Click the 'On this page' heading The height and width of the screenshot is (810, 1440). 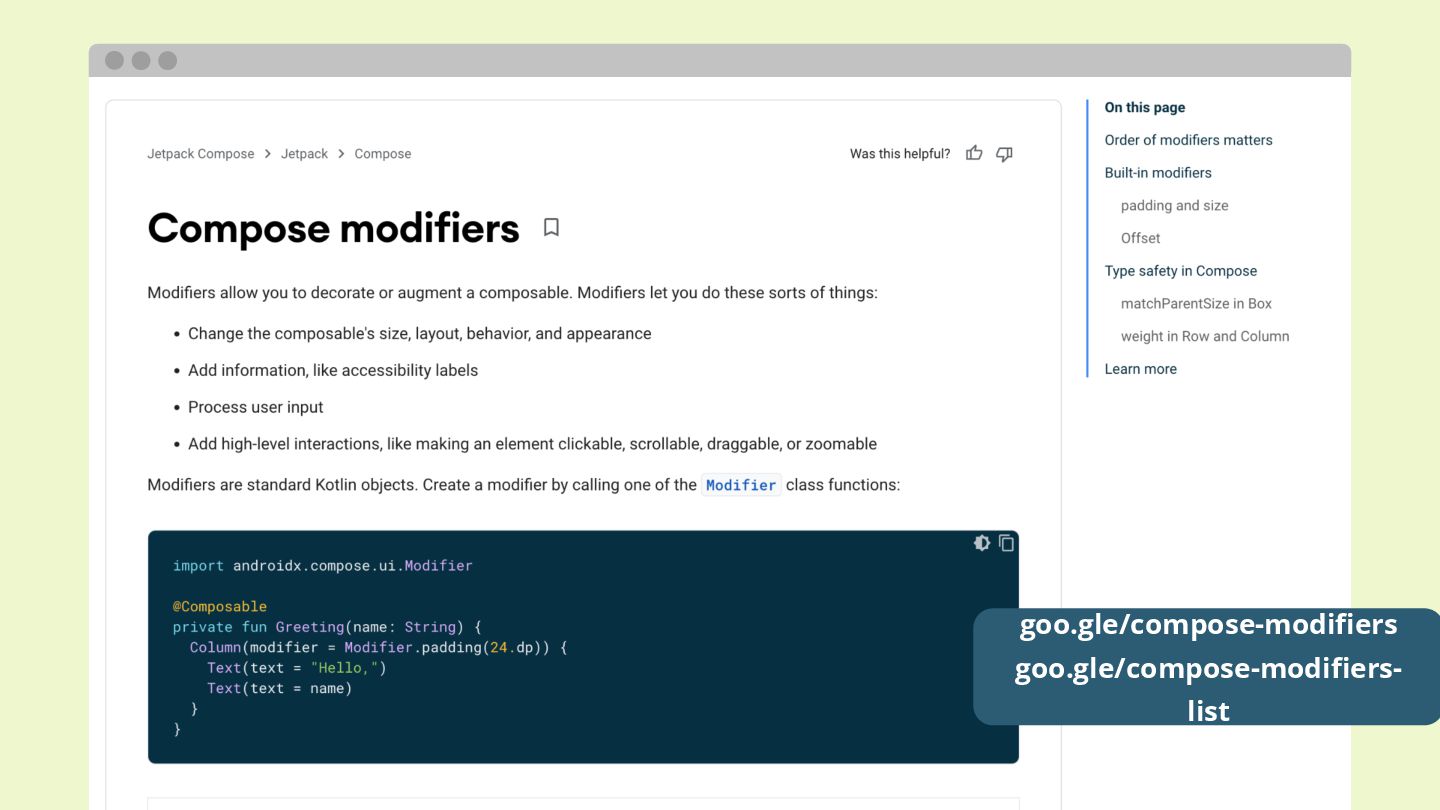(x=1144, y=108)
